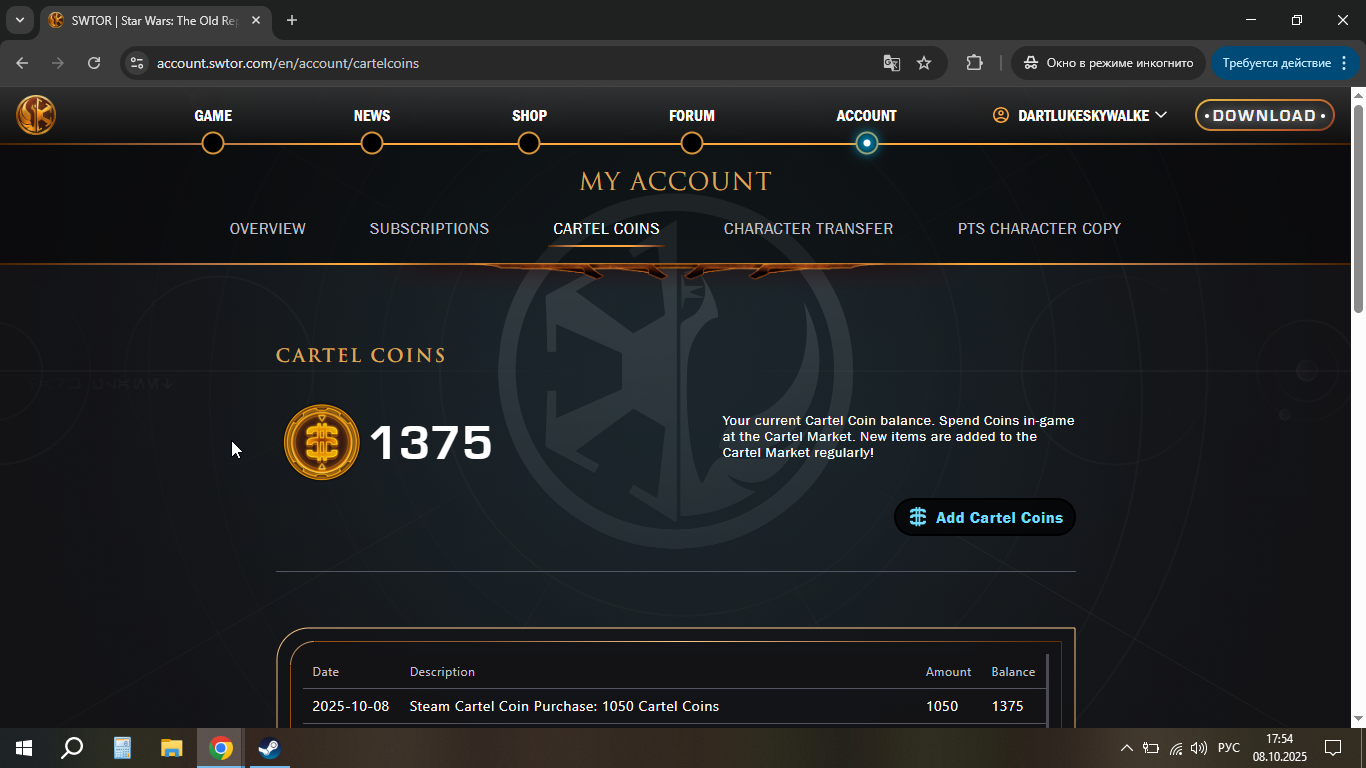Show hidden tray icons chevron

click(1127, 748)
